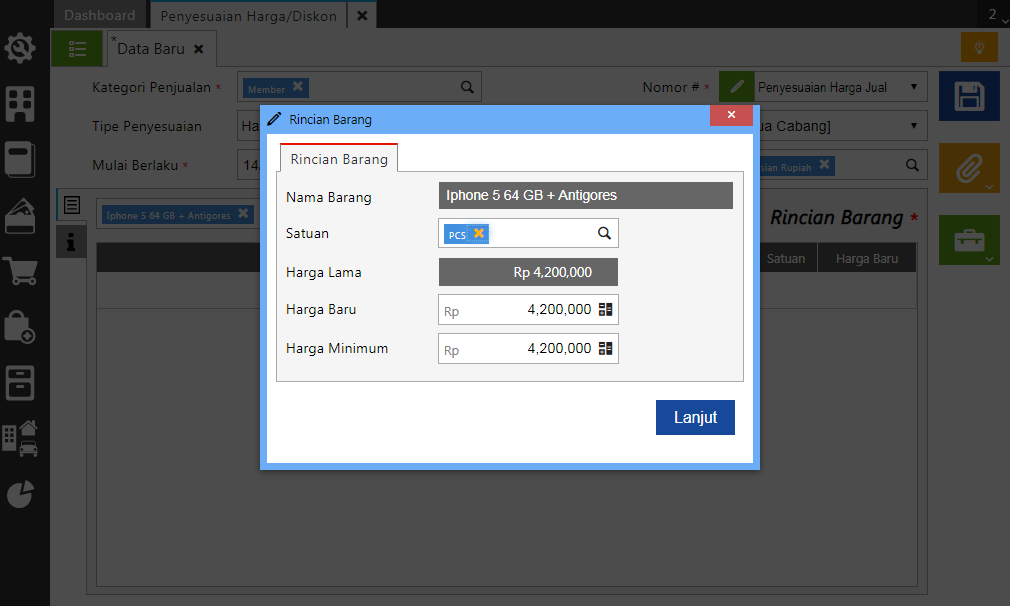Image resolution: width=1010 pixels, height=606 pixels.
Task: Open the green briefcase tools button
Action: coord(969,240)
